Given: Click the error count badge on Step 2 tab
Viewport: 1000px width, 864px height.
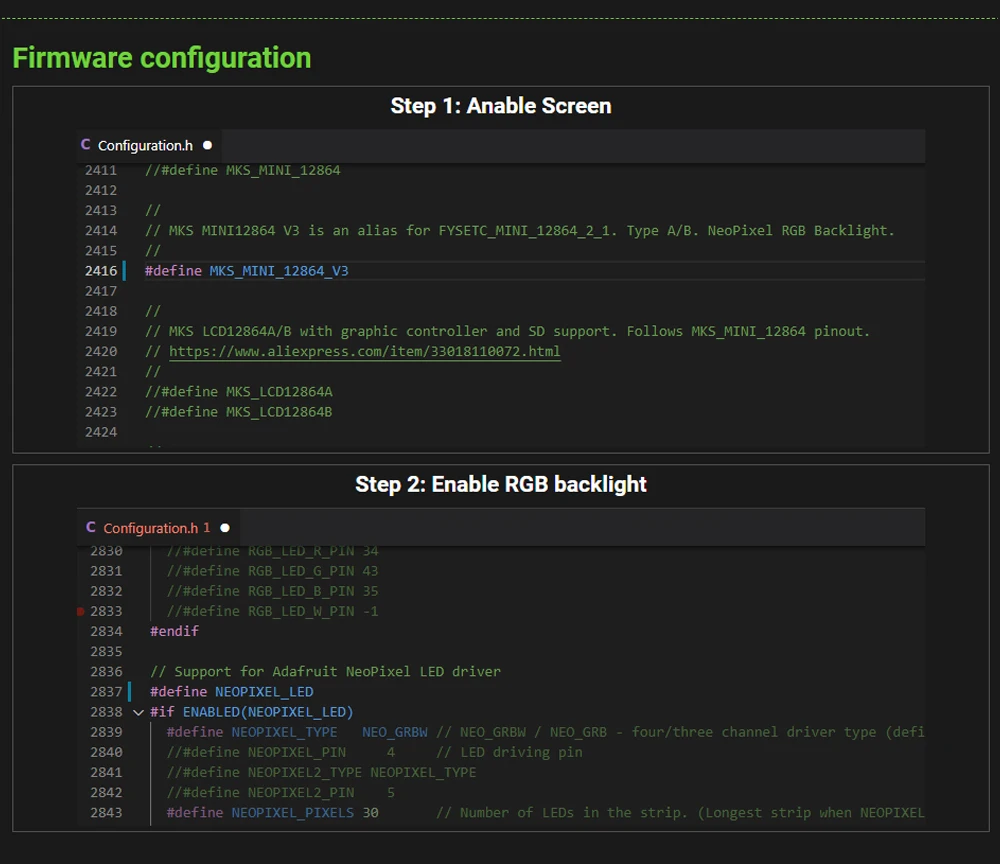Looking at the screenshot, I should (207, 528).
